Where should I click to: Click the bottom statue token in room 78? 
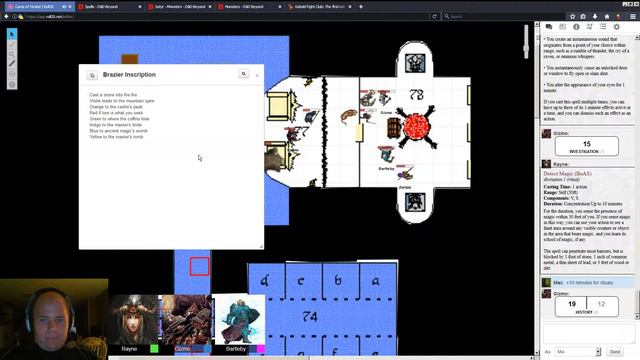415,202
